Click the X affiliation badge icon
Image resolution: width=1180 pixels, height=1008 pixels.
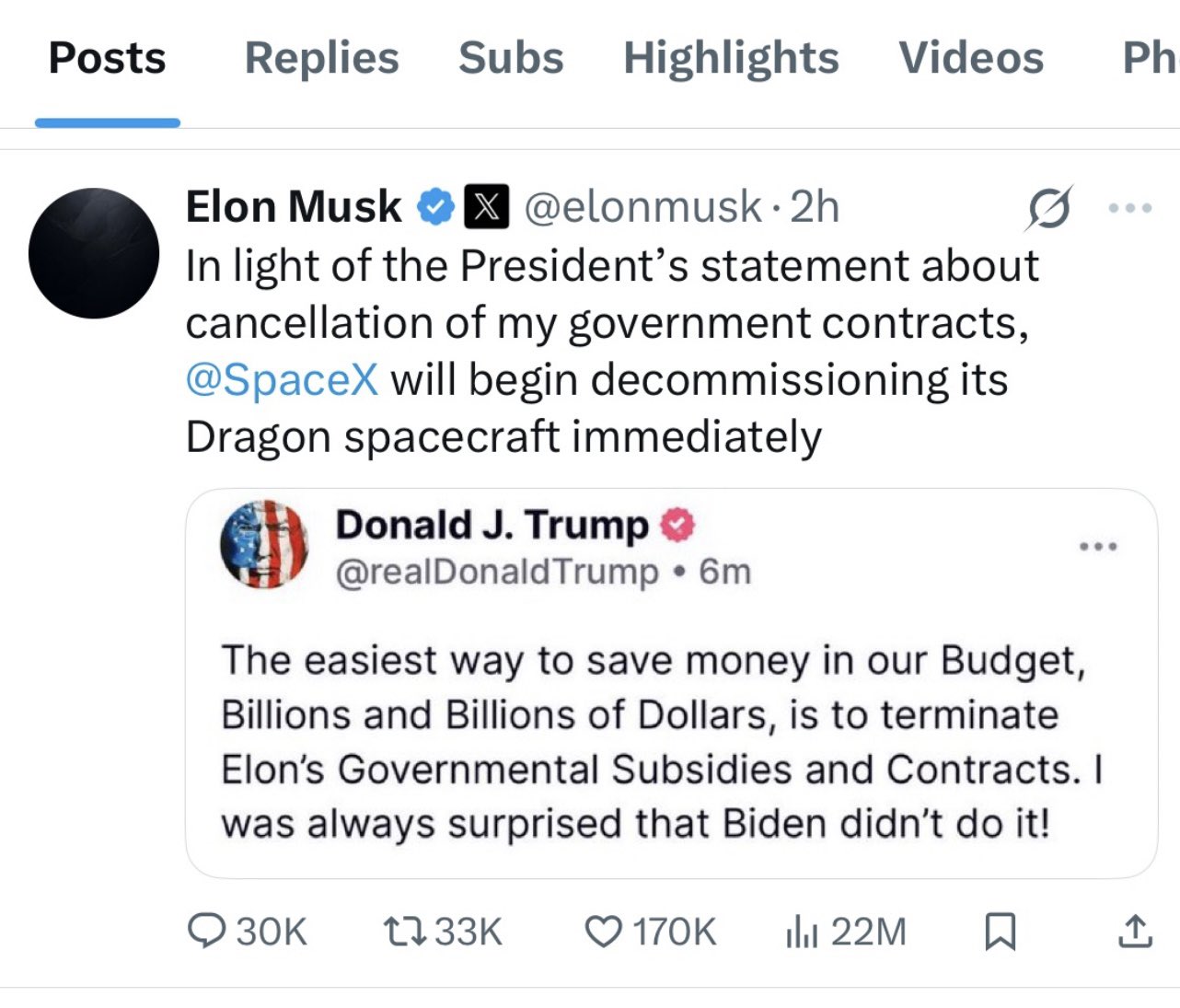pyautogui.click(x=486, y=207)
